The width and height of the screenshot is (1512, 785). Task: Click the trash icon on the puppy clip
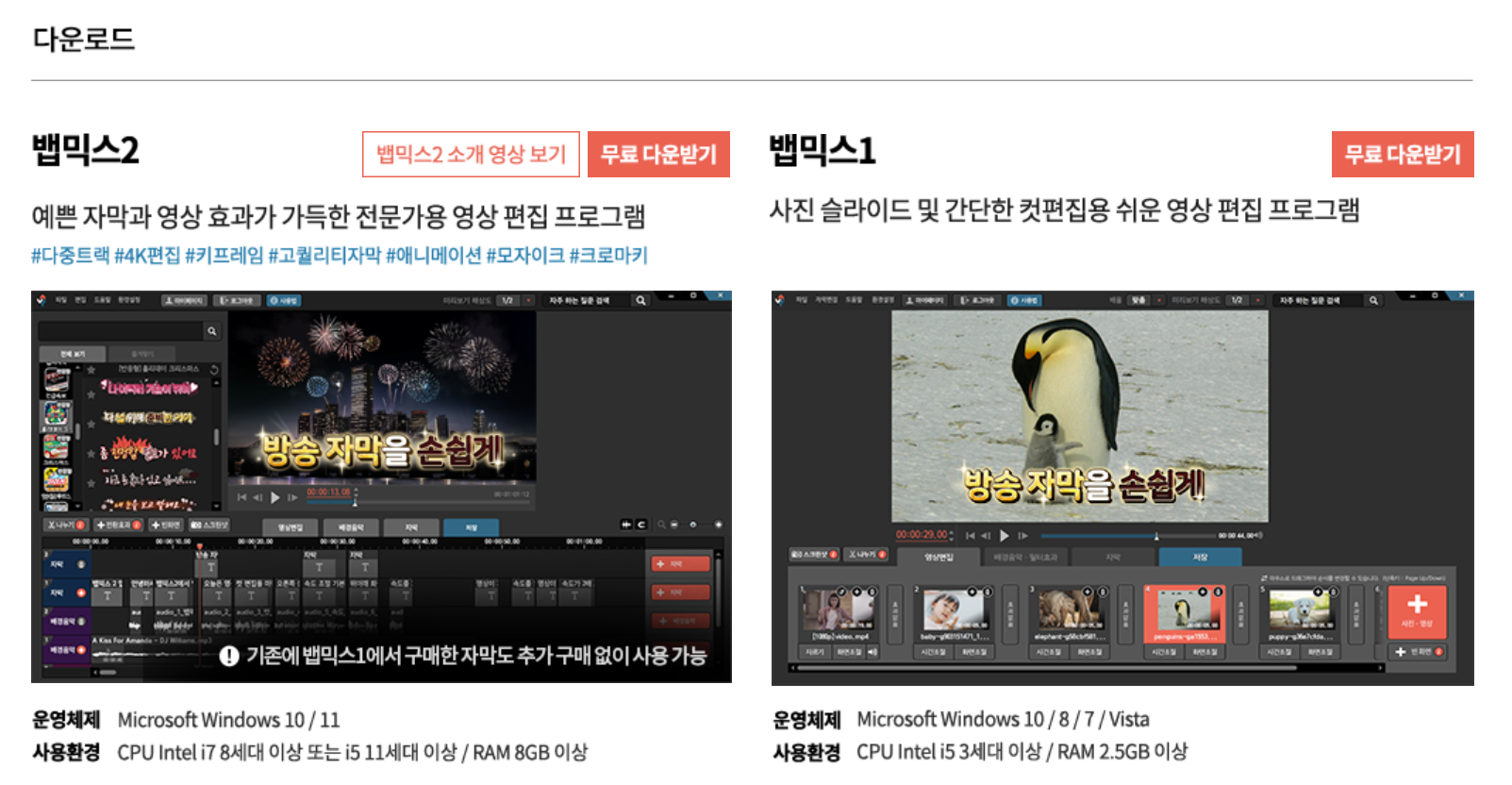[1333, 592]
